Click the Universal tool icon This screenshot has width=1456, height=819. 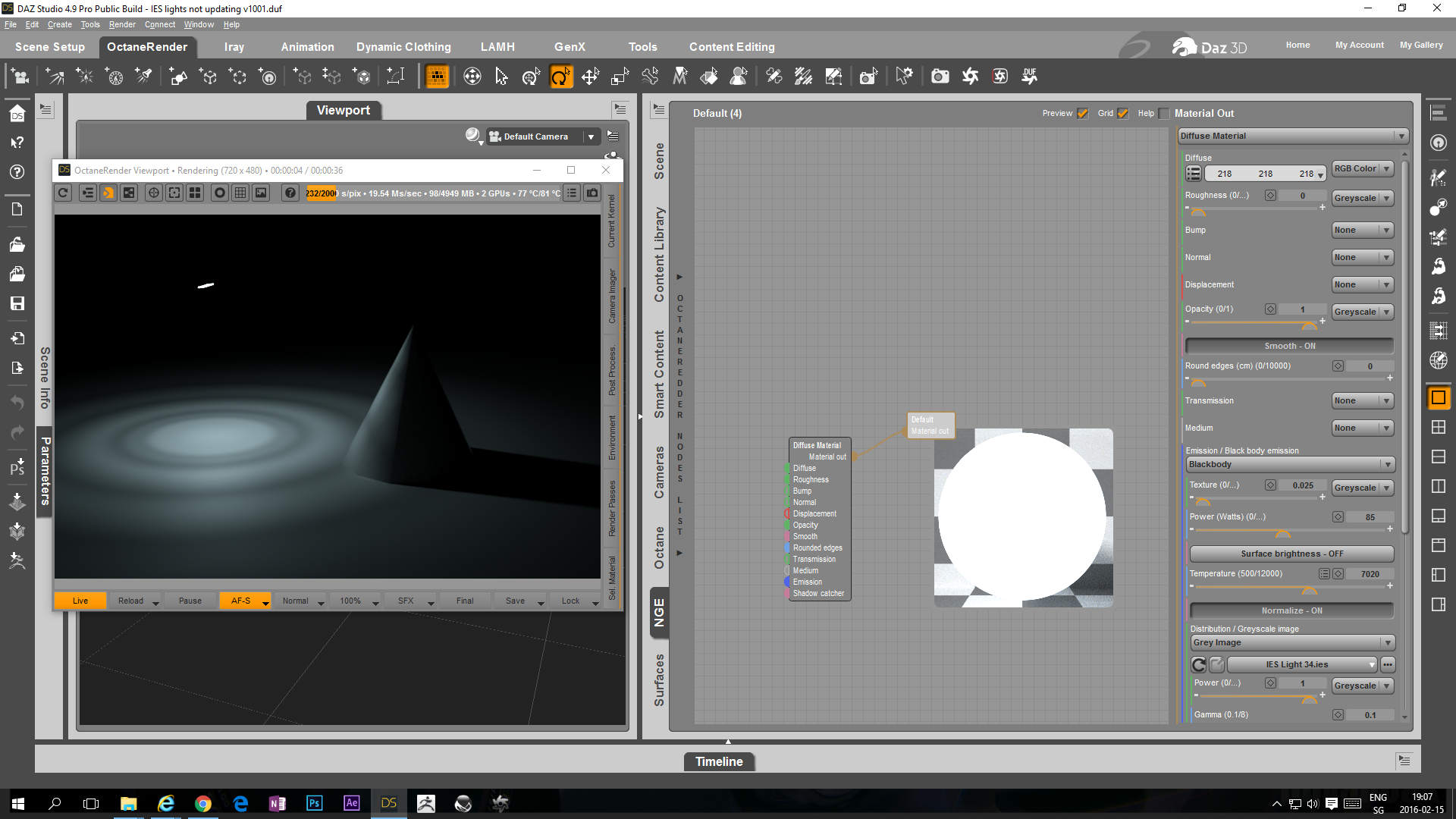click(531, 77)
